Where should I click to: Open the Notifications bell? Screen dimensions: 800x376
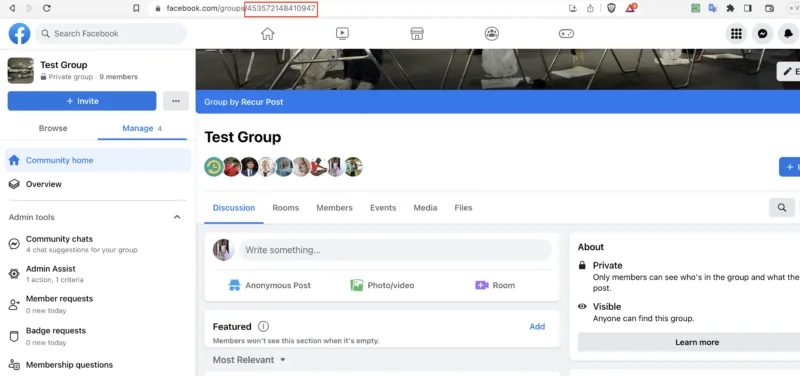(789, 34)
